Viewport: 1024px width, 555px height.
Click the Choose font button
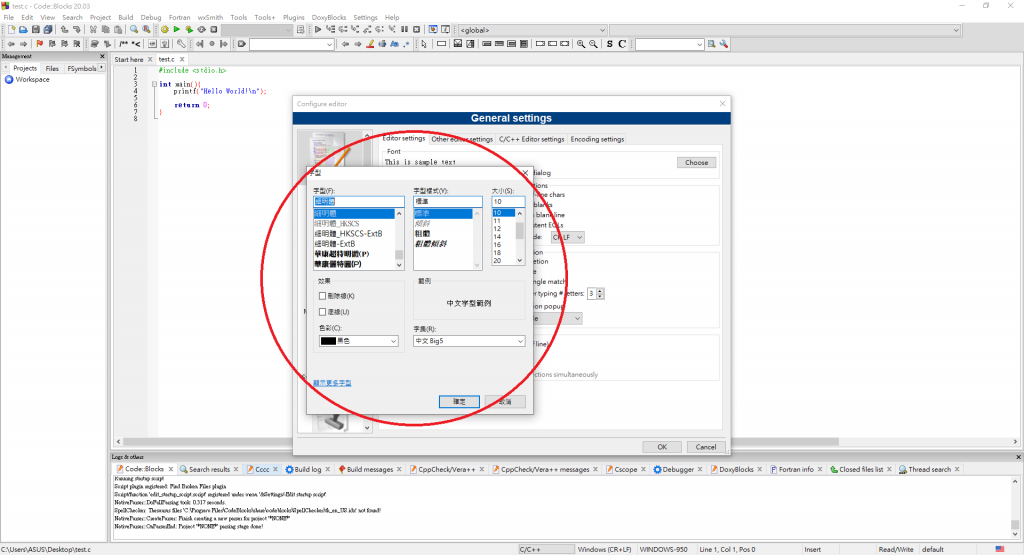pyautogui.click(x=696, y=163)
